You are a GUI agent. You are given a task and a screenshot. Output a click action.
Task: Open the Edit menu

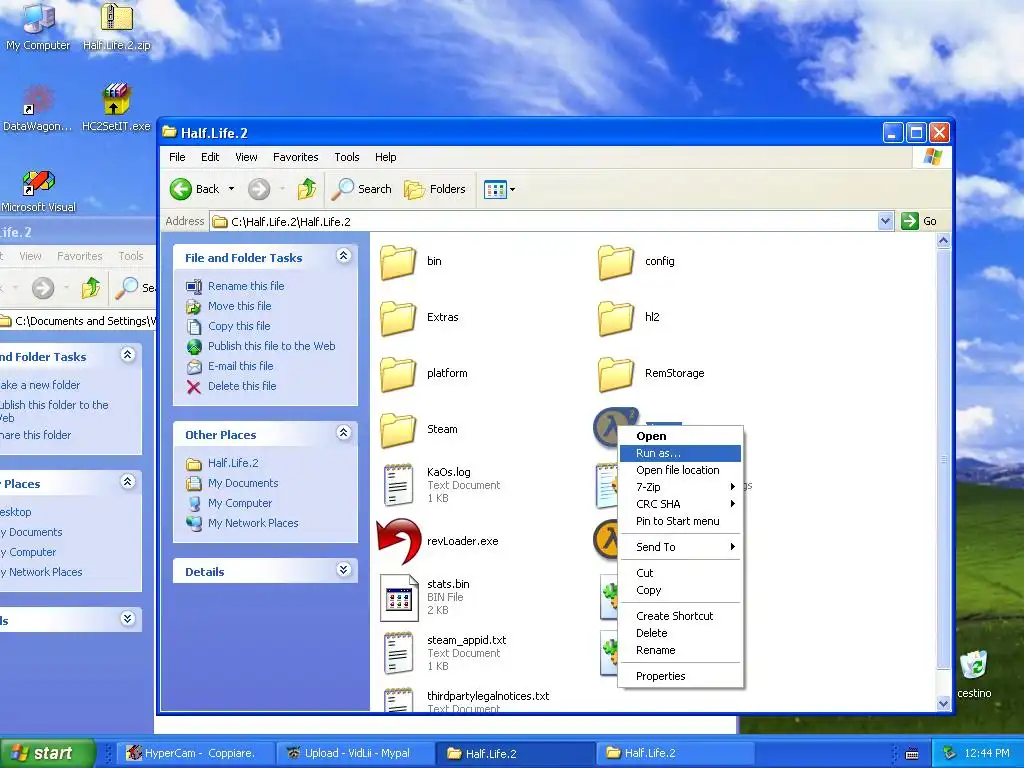pos(210,157)
